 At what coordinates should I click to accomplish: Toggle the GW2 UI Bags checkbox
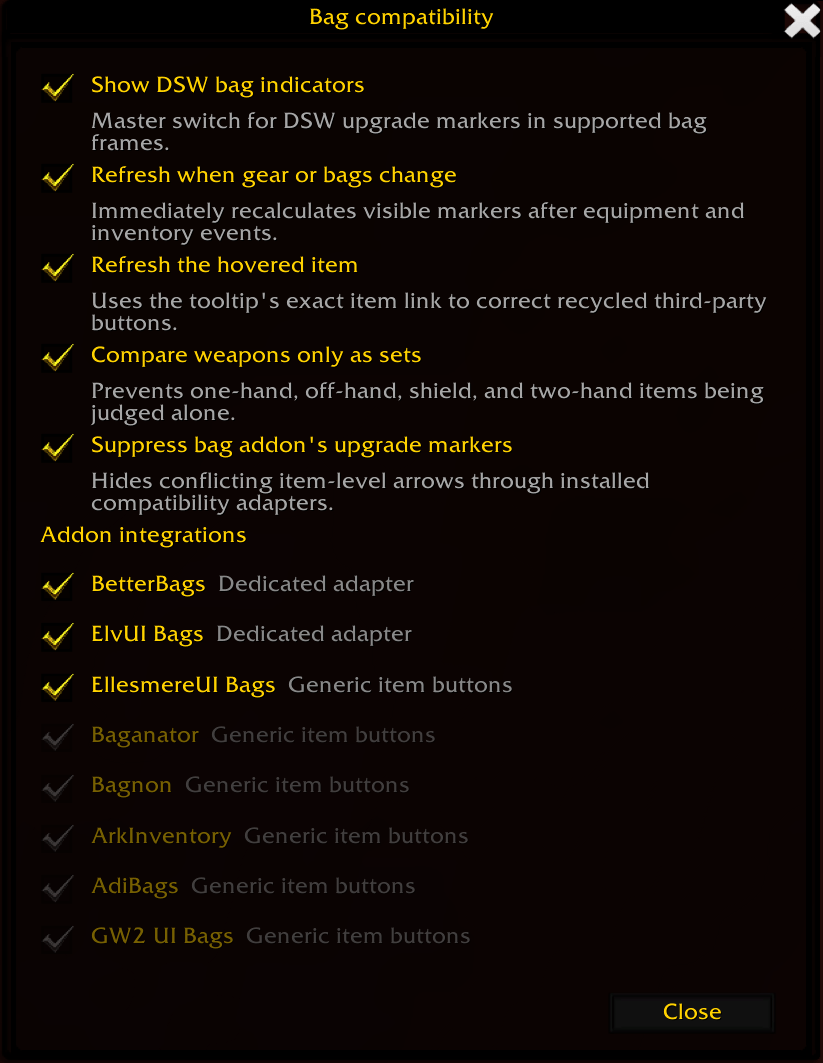58,938
